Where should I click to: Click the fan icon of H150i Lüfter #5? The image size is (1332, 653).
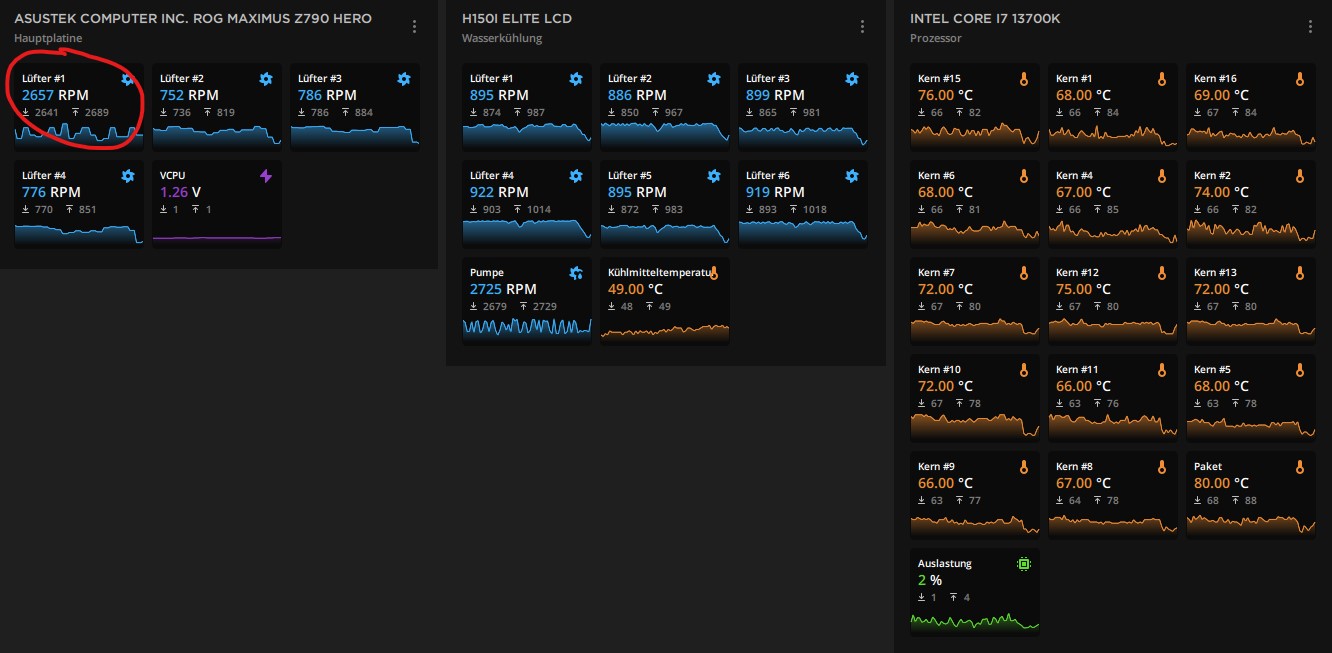(714, 176)
